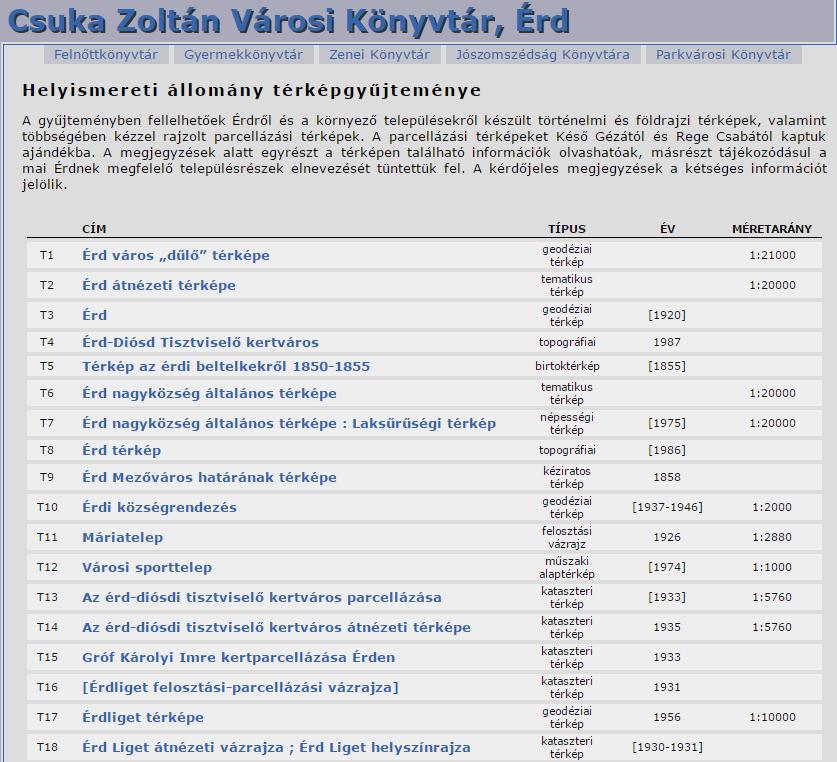Click the T10 row identifier

click(47, 507)
